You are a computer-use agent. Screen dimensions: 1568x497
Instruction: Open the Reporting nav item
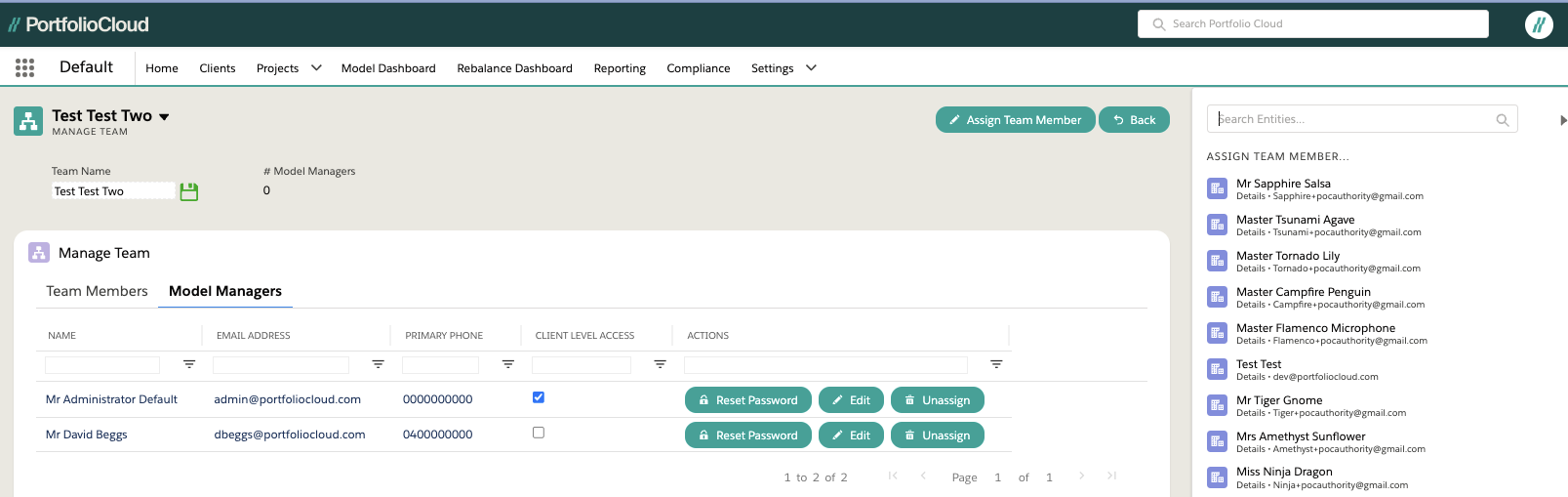[x=620, y=68]
